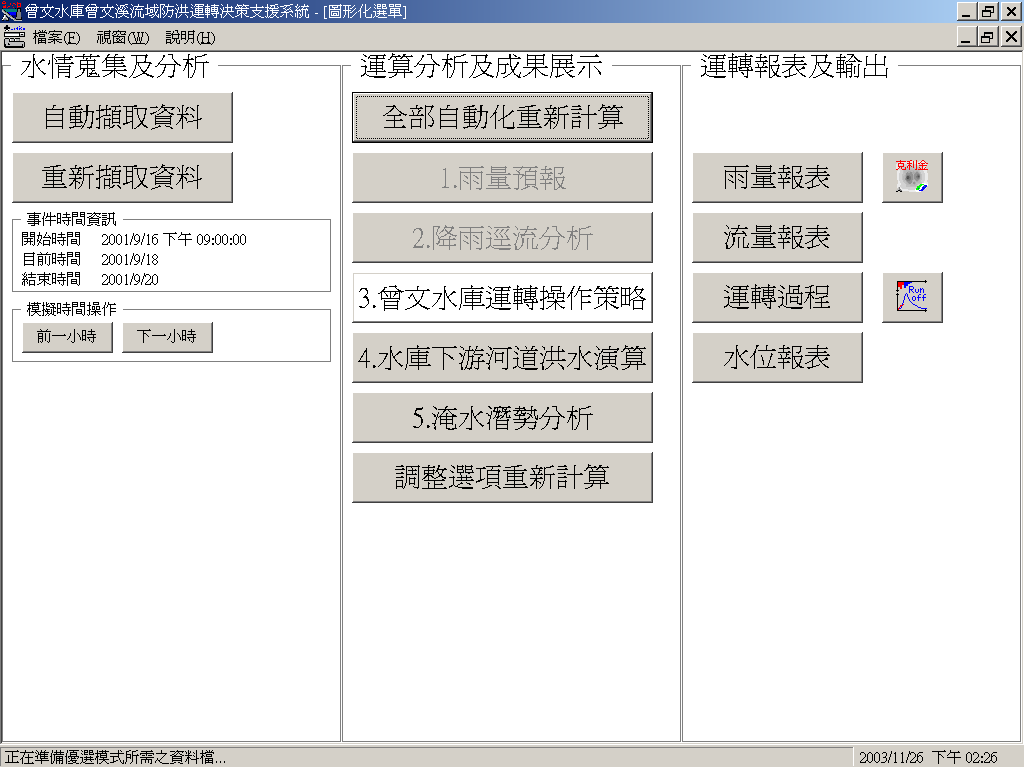1024x768 pixels.
Task: Open the 檔案(F) menu
Action: click(56, 38)
